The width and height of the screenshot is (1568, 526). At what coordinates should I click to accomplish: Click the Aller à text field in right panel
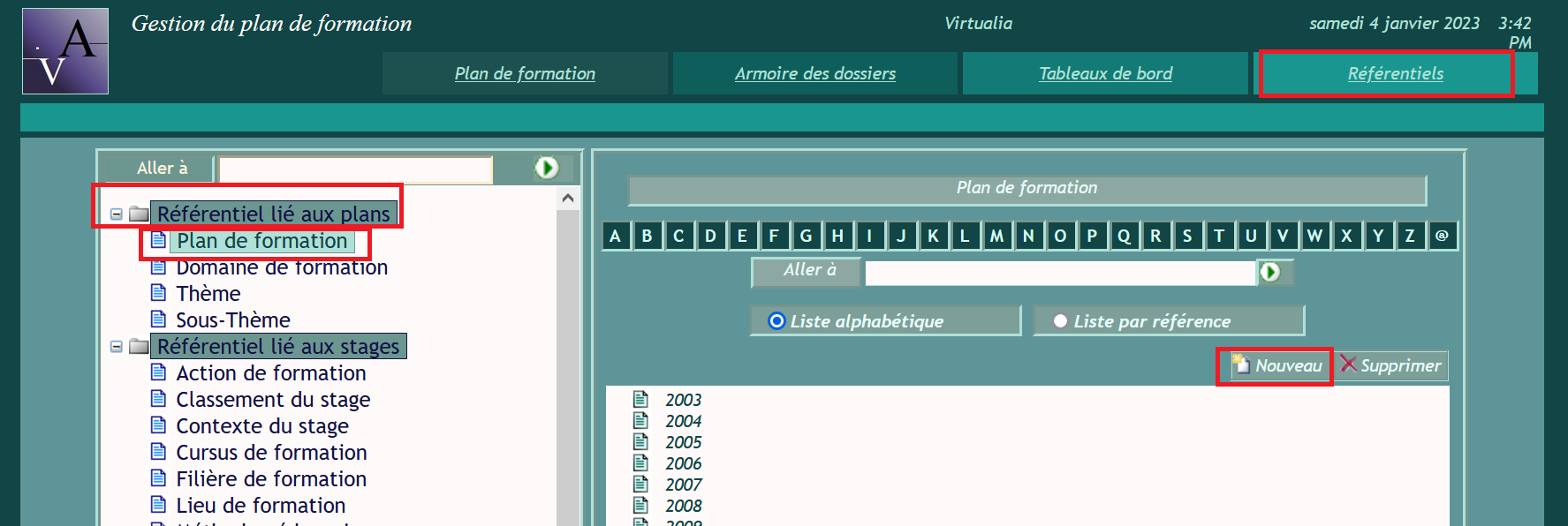tap(1059, 273)
